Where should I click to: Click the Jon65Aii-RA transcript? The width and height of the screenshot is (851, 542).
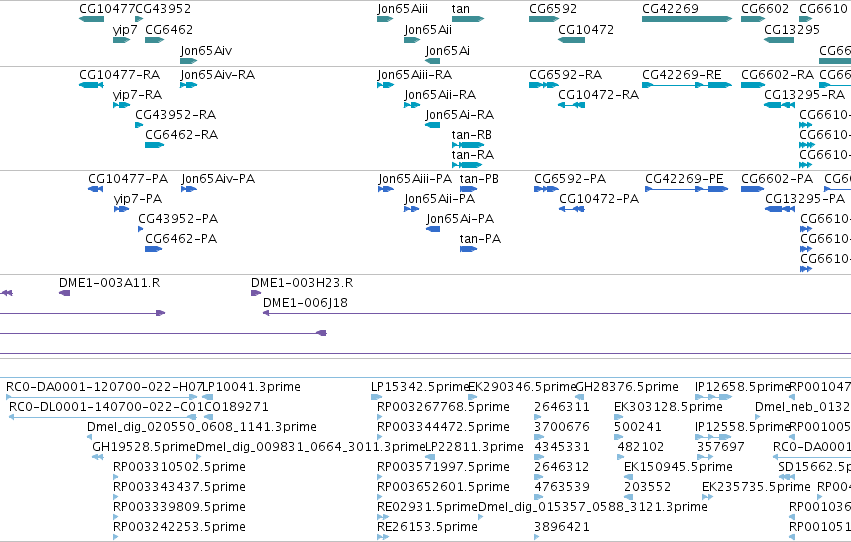click(412, 105)
